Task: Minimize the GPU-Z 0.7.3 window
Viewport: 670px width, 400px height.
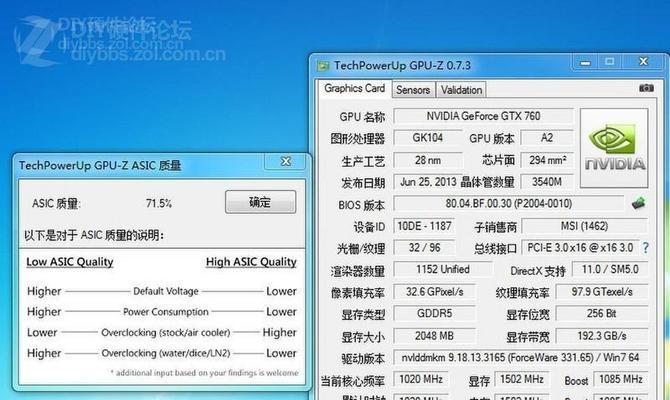Action: point(585,62)
